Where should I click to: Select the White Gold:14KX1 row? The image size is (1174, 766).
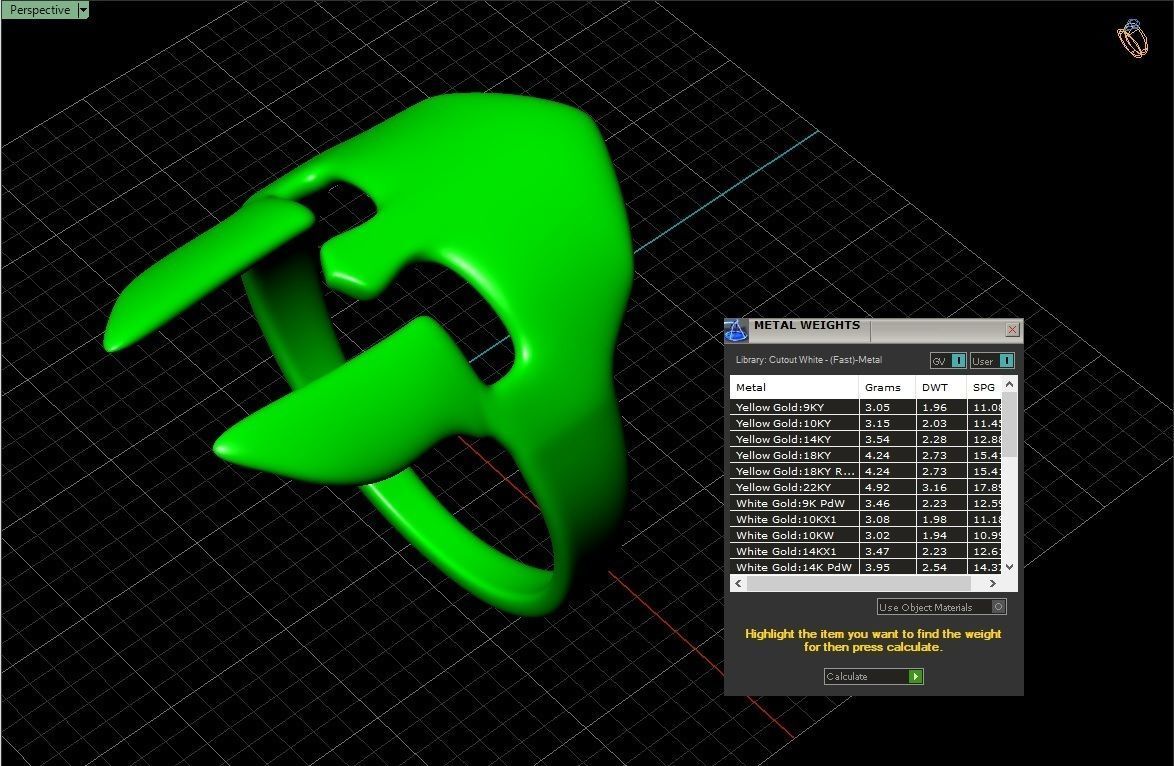coord(866,551)
